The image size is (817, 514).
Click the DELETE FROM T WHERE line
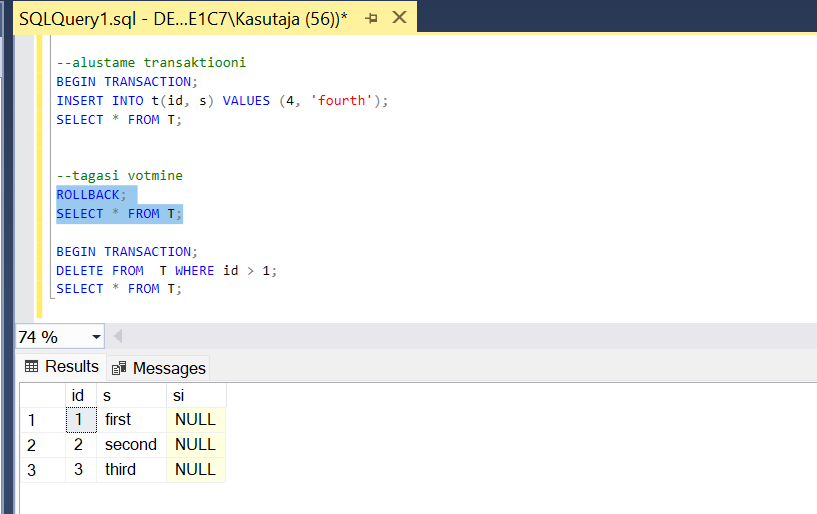(167, 271)
